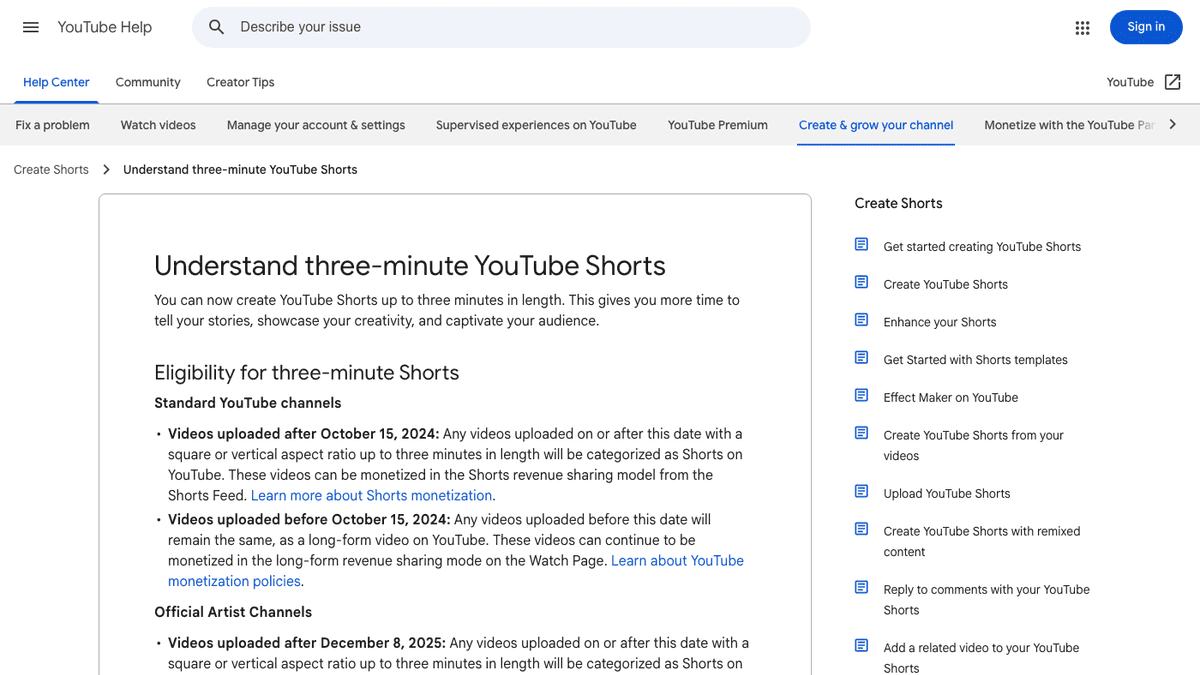Screen dimensions: 1200x675
Task: Open Learn more about Shorts monetization link
Action: [371, 496]
